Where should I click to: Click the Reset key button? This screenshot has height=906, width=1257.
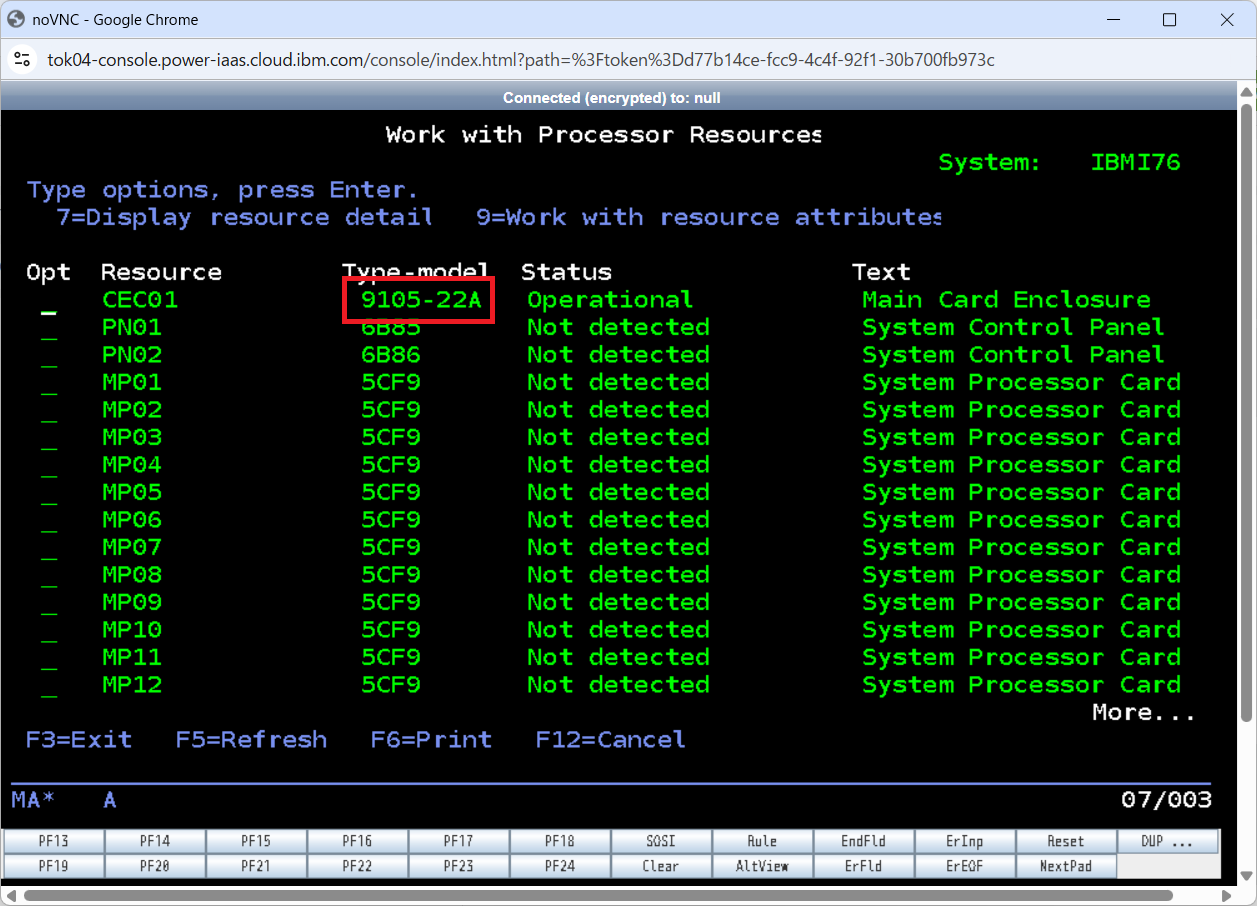1066,841
